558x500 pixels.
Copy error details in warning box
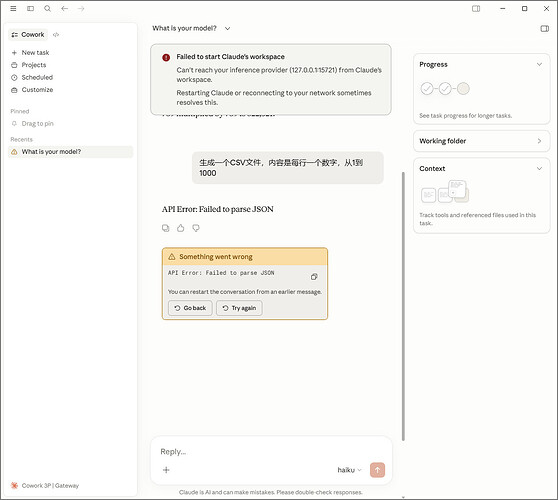click(x=314, y=277)
